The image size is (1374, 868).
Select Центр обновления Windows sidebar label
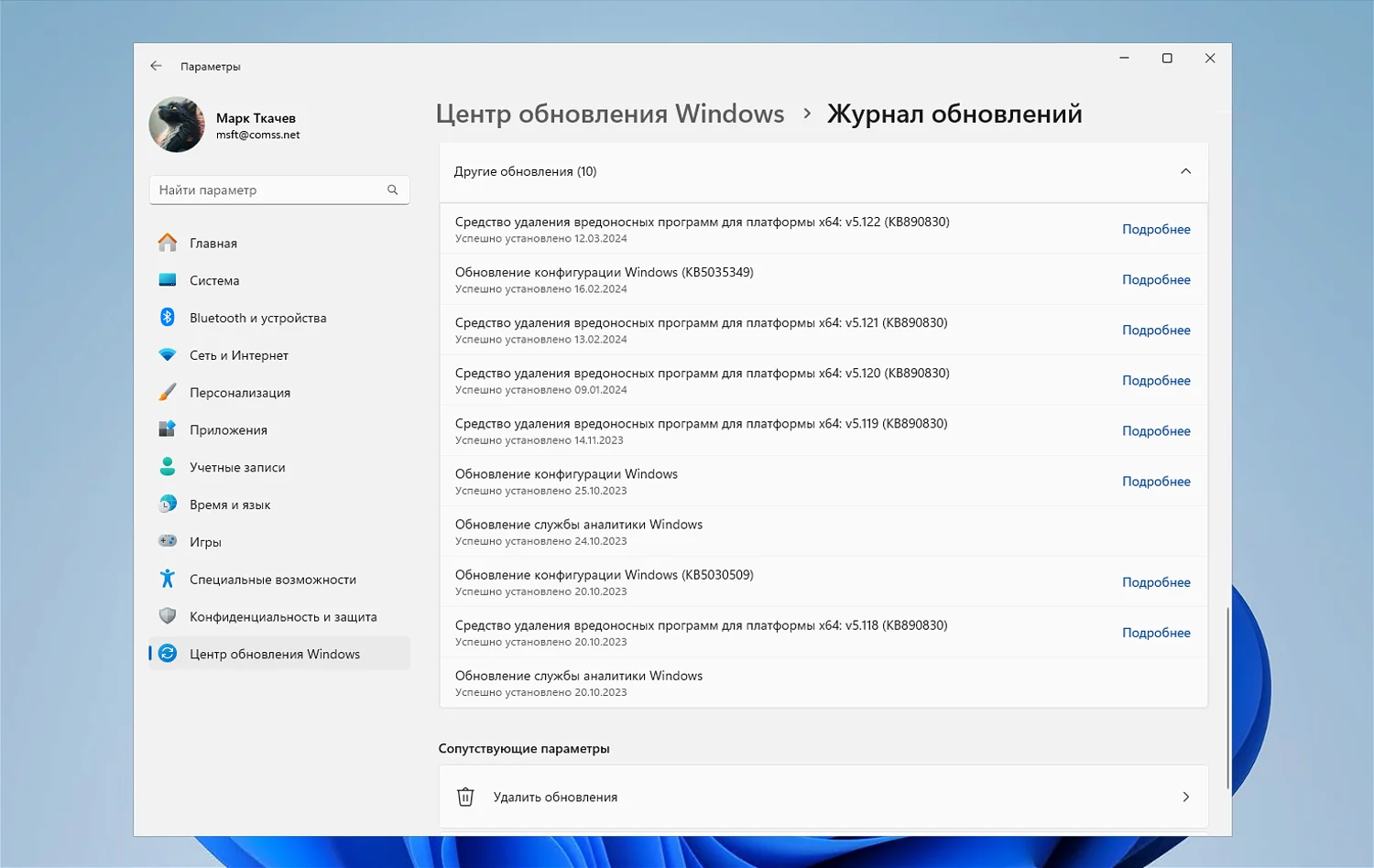click(275, 654)
